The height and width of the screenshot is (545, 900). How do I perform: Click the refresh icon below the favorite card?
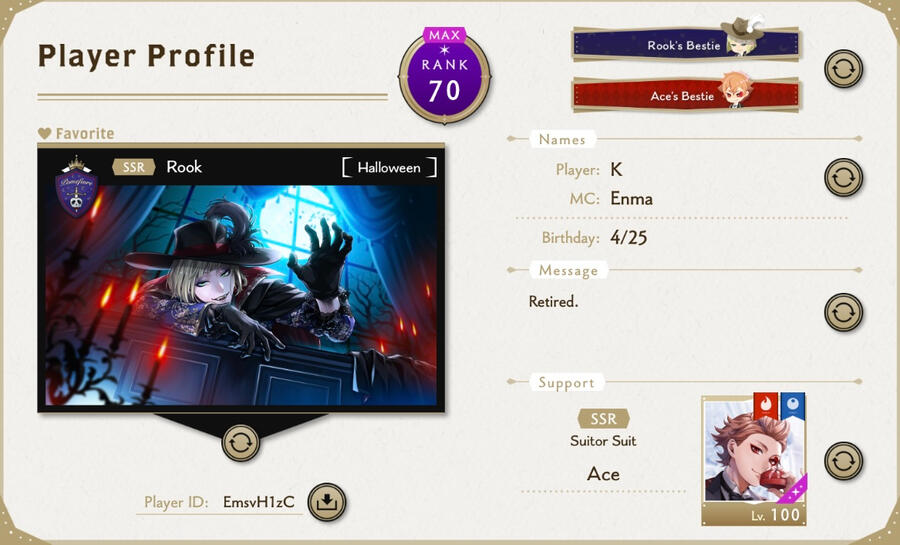tap(240, 442)
